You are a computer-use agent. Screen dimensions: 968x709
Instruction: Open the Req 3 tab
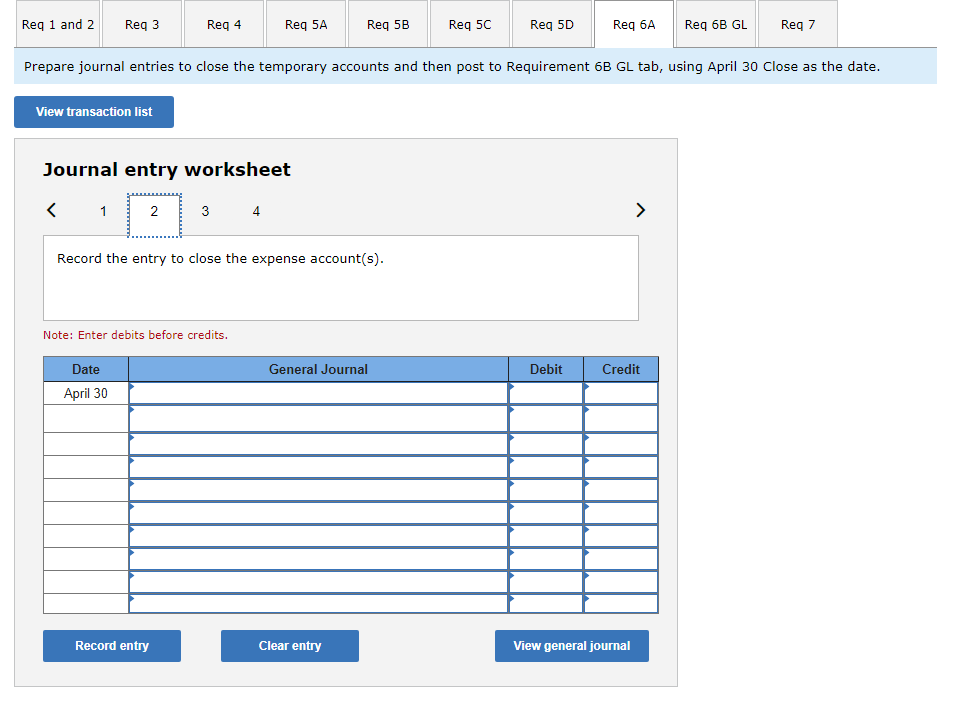click(x=142, y=25)
